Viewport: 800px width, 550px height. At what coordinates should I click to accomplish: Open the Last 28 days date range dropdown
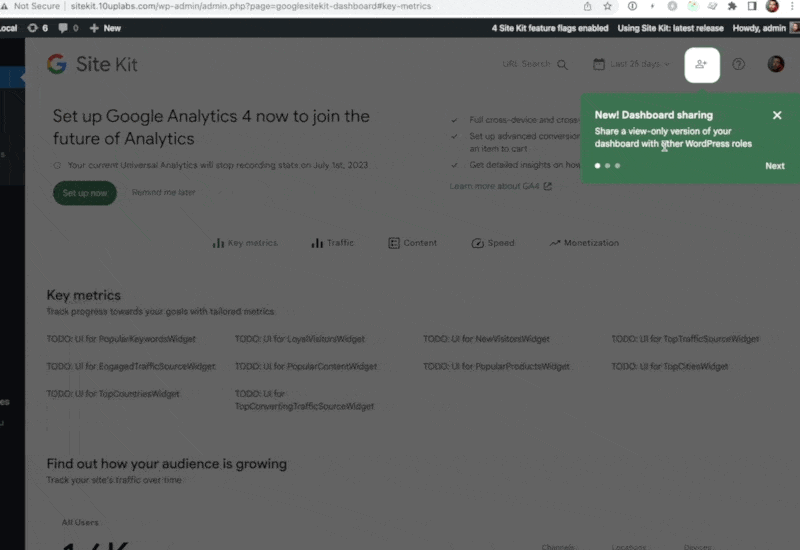pos(632,64)
